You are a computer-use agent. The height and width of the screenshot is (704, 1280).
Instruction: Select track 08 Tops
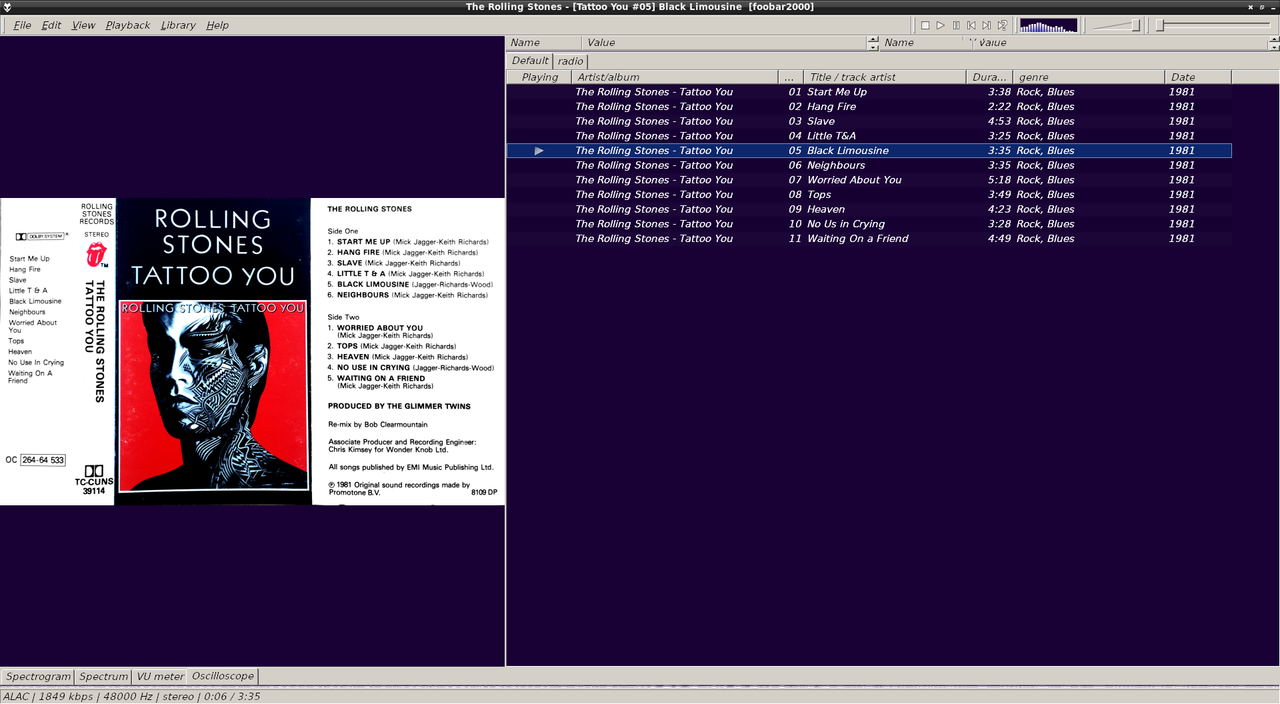click(x=869, y=194)
